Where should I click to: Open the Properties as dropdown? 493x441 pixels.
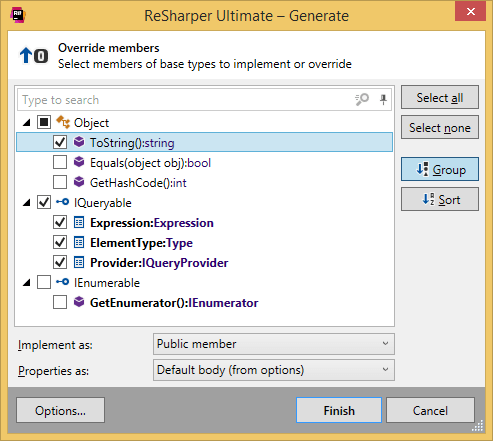click(x=274, y=370)
